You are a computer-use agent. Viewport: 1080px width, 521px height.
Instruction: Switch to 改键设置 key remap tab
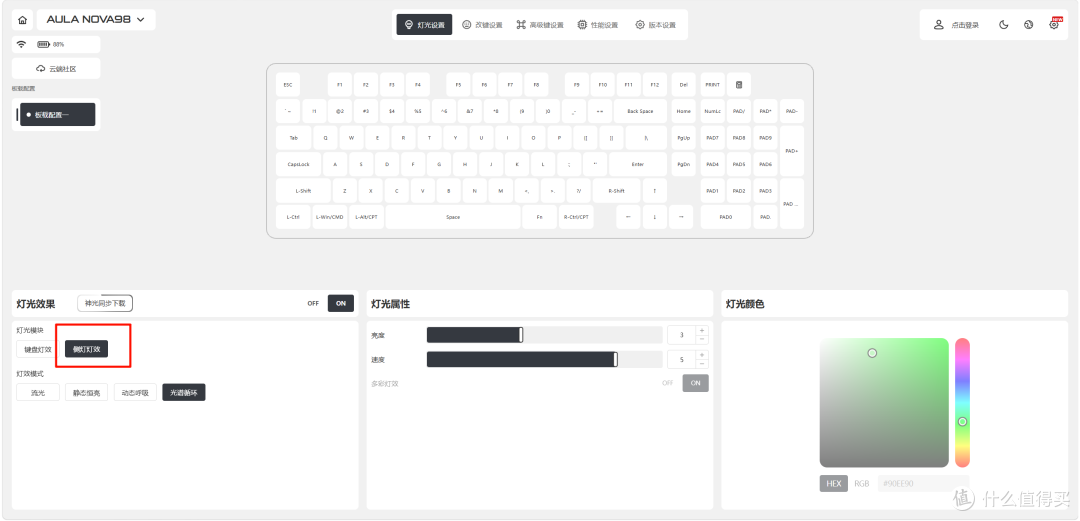[x=482, y=25]
